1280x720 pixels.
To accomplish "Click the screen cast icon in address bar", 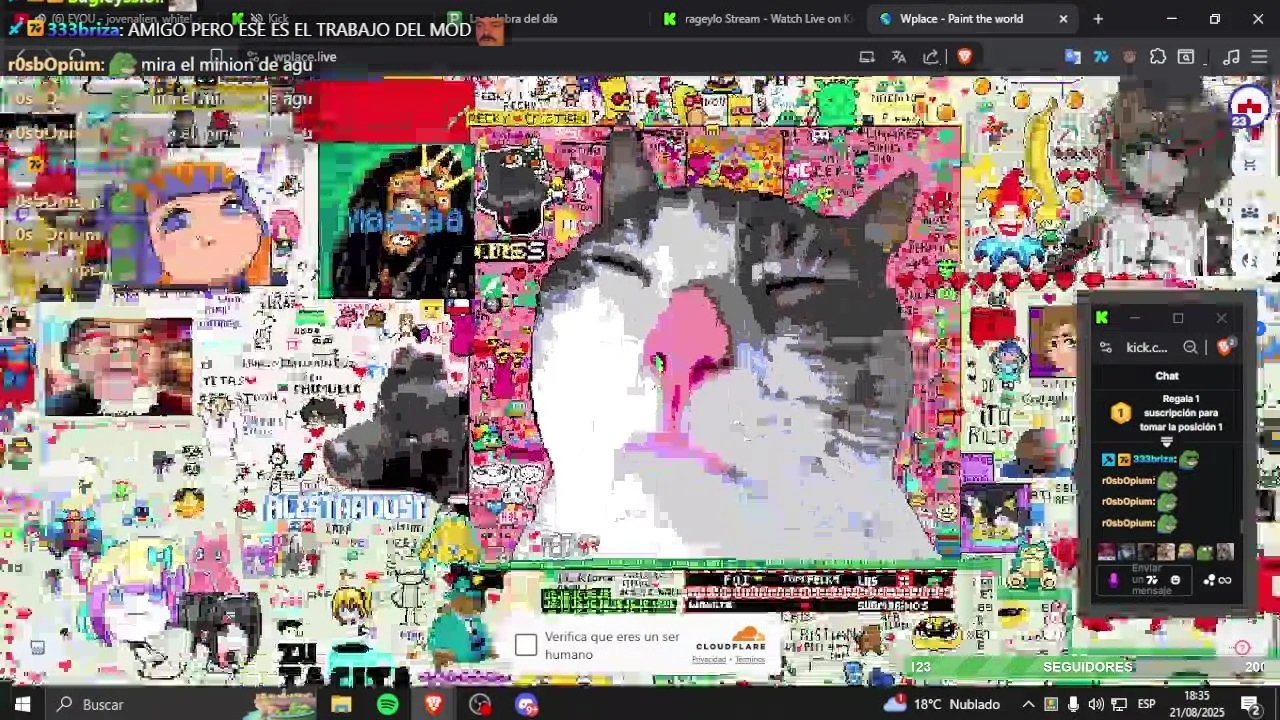I will [867, 57].
